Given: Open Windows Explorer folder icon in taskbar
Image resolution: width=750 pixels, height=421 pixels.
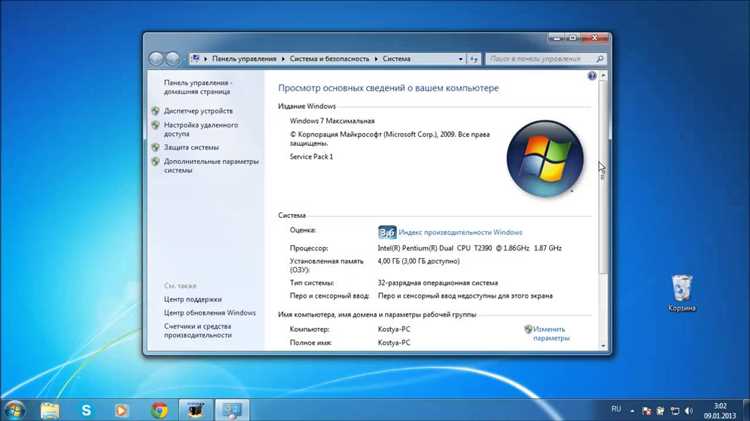Looking at the screenshot, I should pos(50,409).
